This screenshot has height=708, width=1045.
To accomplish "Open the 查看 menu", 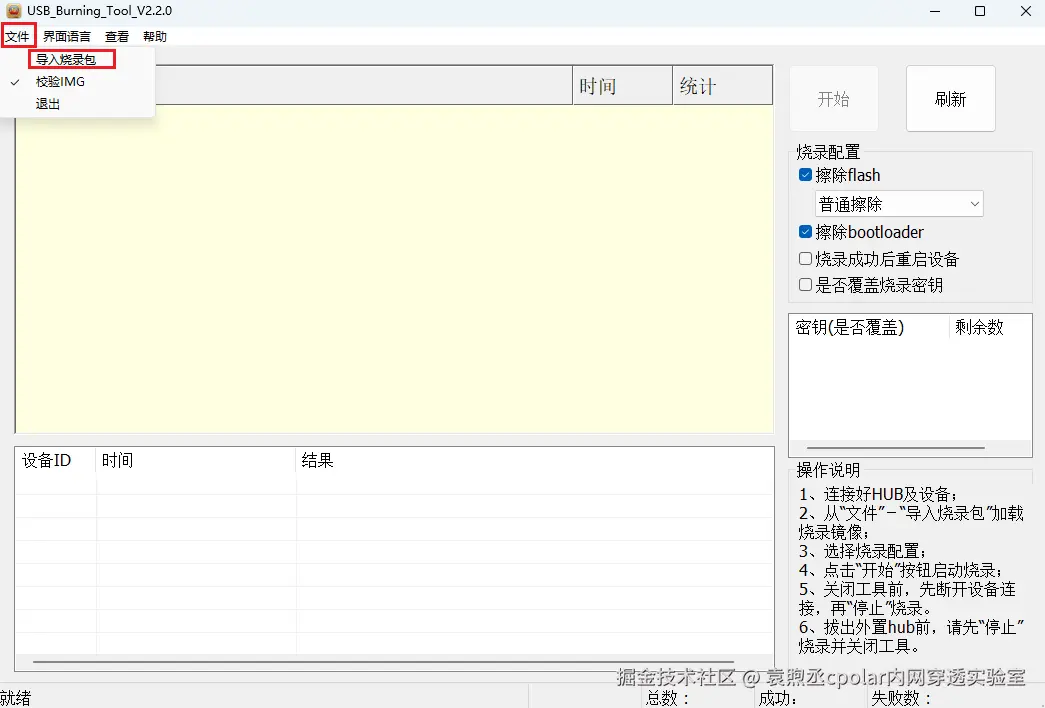I will [117, 37].
